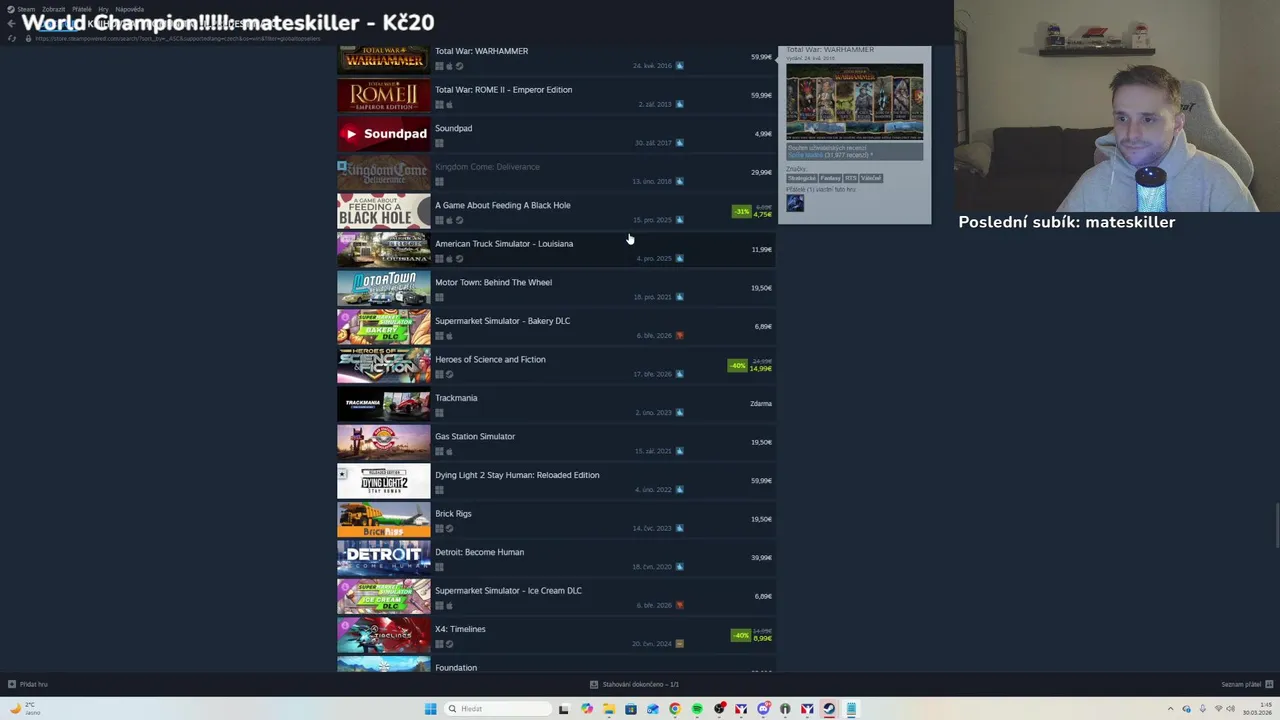The width and height of the screenshot is (1280, 720).
Task: Open the Total War: WARHAMMER search result
Action: tap(556, 58)
